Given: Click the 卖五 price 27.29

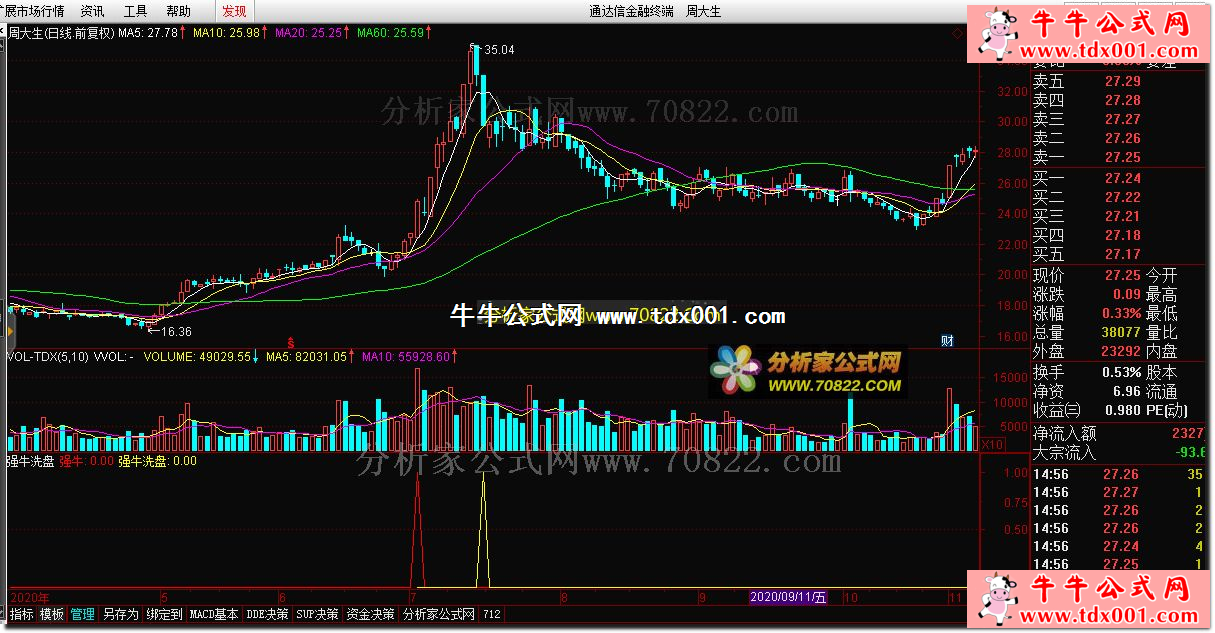Looking at the screenshot, I should [x=1122, y=81].
